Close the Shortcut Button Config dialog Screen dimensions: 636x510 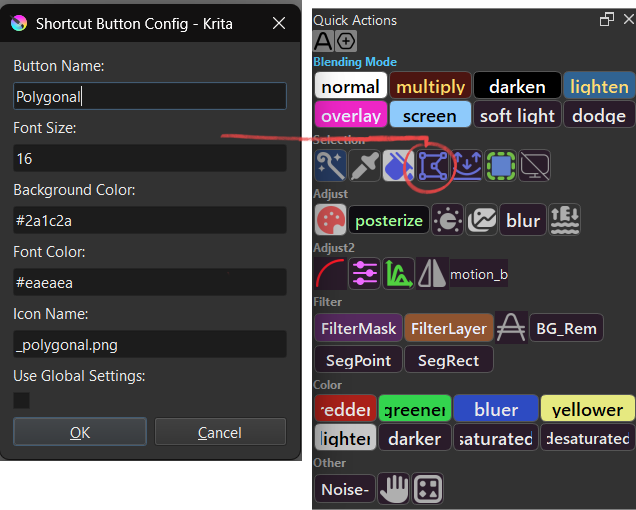[279, 23]
